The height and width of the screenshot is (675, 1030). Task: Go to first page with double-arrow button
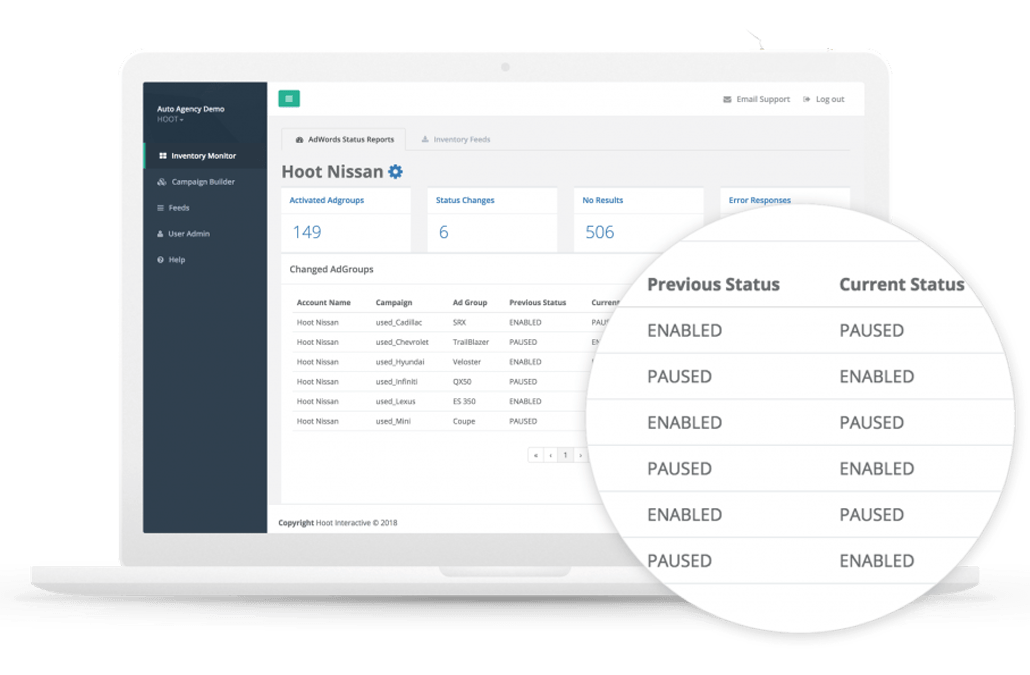[536, 455]
